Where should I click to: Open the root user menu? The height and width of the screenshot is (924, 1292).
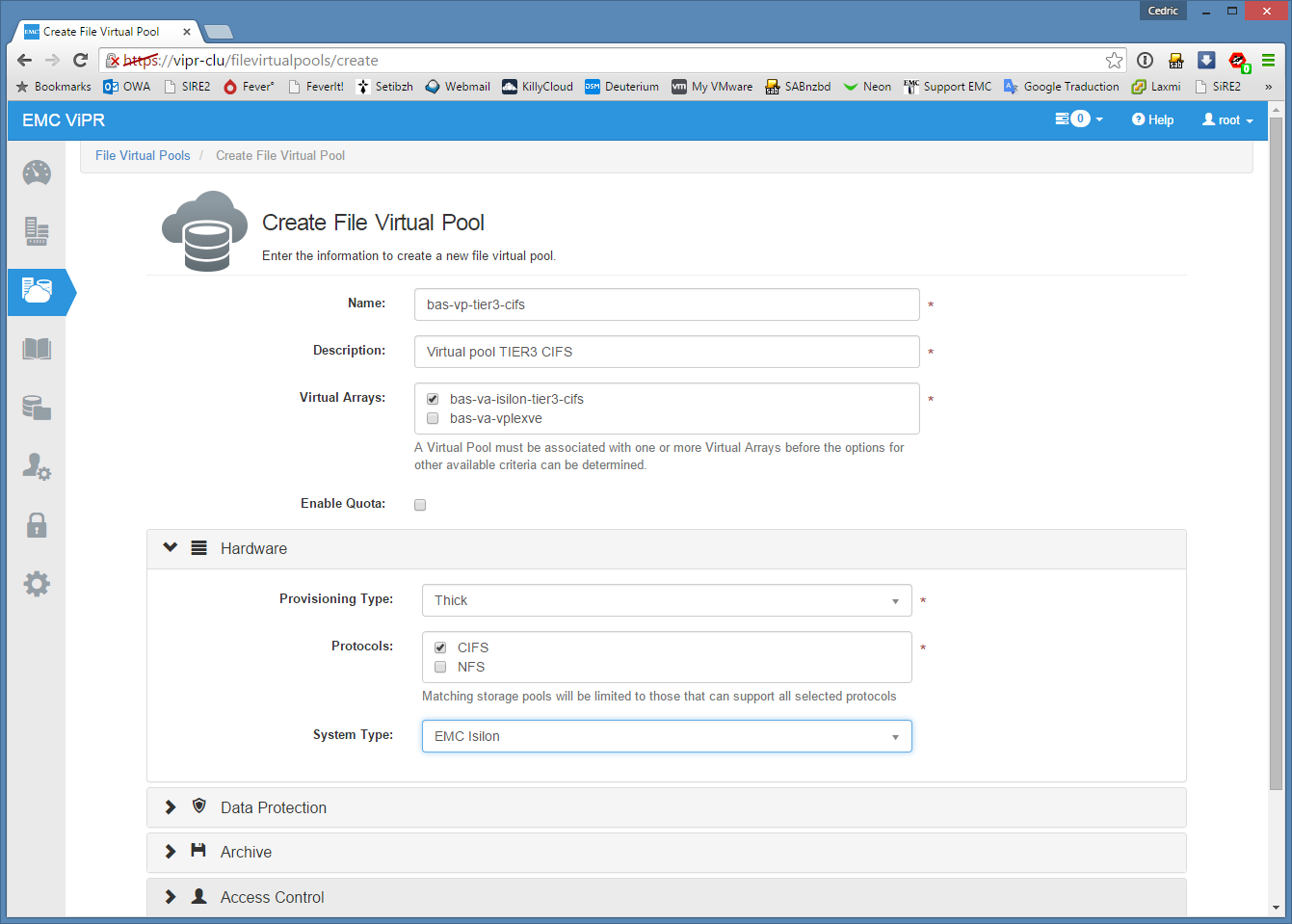[1227, 120]
